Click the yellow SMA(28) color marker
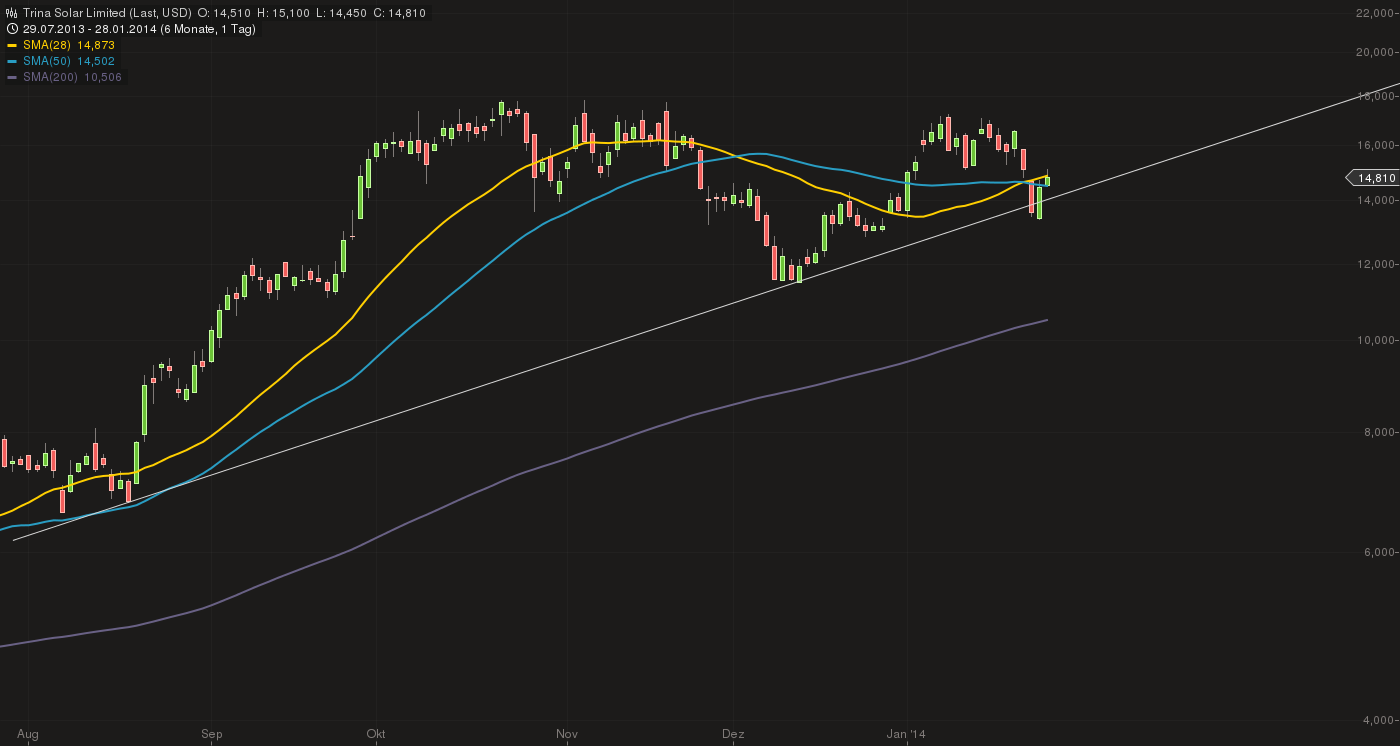 12,45
